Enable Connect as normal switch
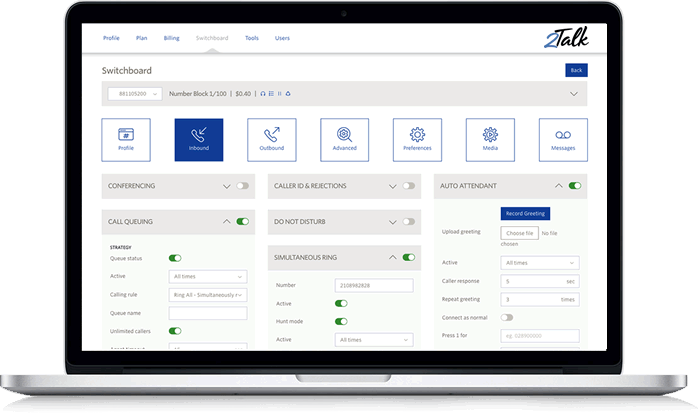 point(507,317)
